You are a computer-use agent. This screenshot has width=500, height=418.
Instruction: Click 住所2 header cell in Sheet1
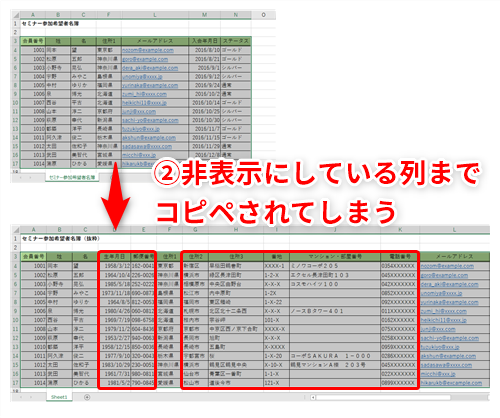[195, 257]
